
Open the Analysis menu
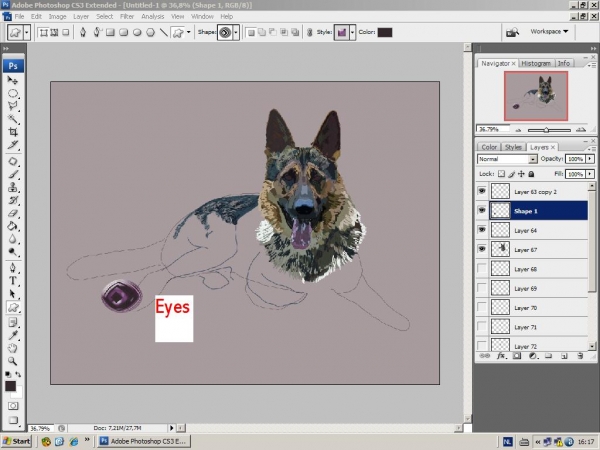point(152,16)
